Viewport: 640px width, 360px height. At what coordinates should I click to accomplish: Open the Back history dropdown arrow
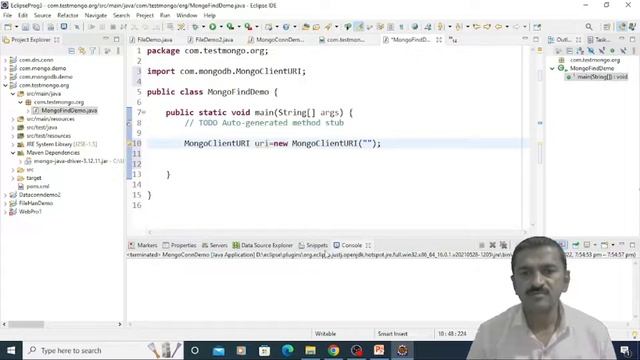pyautogui.click(x=507, y=27)
